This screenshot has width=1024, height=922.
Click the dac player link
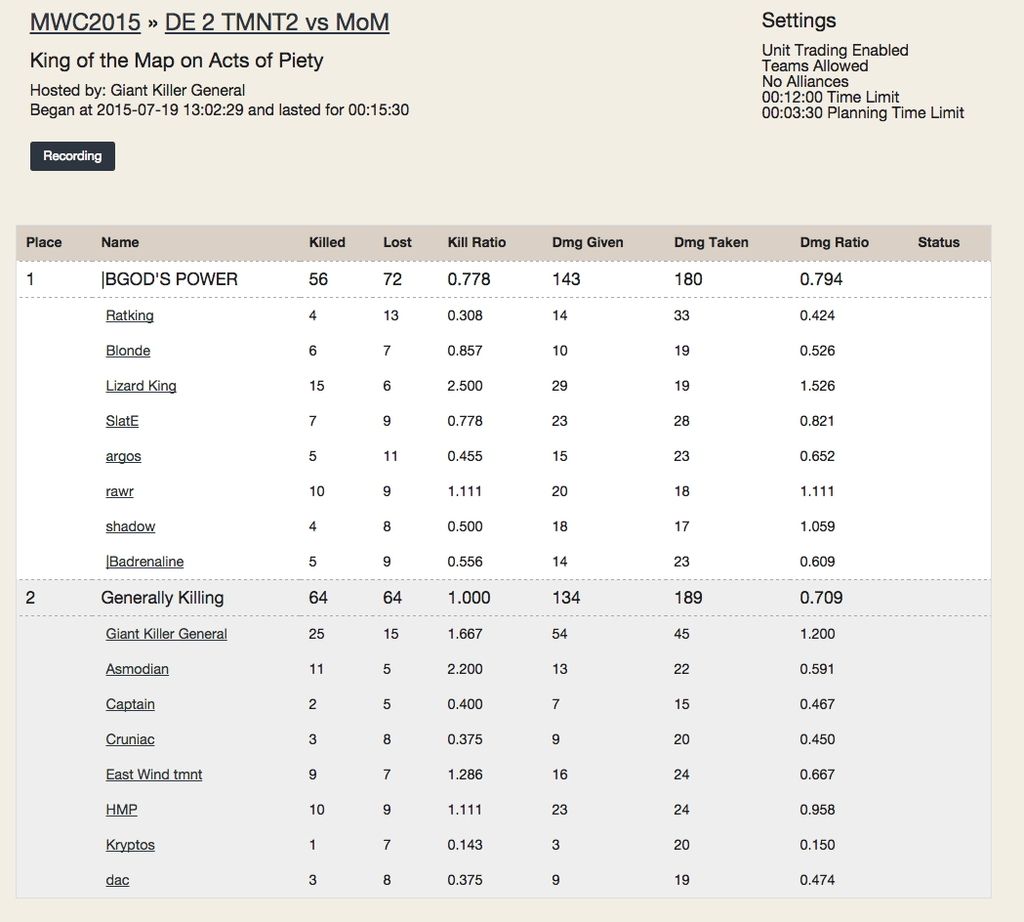pyautogui.click(x=117, y=880)
